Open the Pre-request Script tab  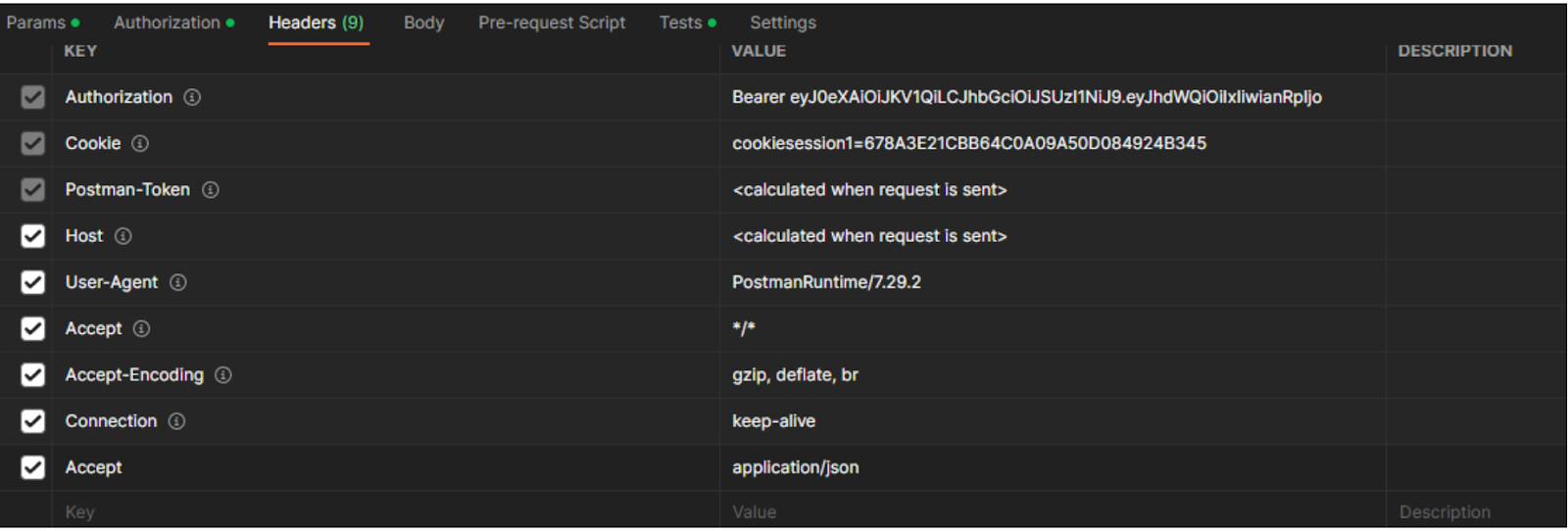(551, 23)
